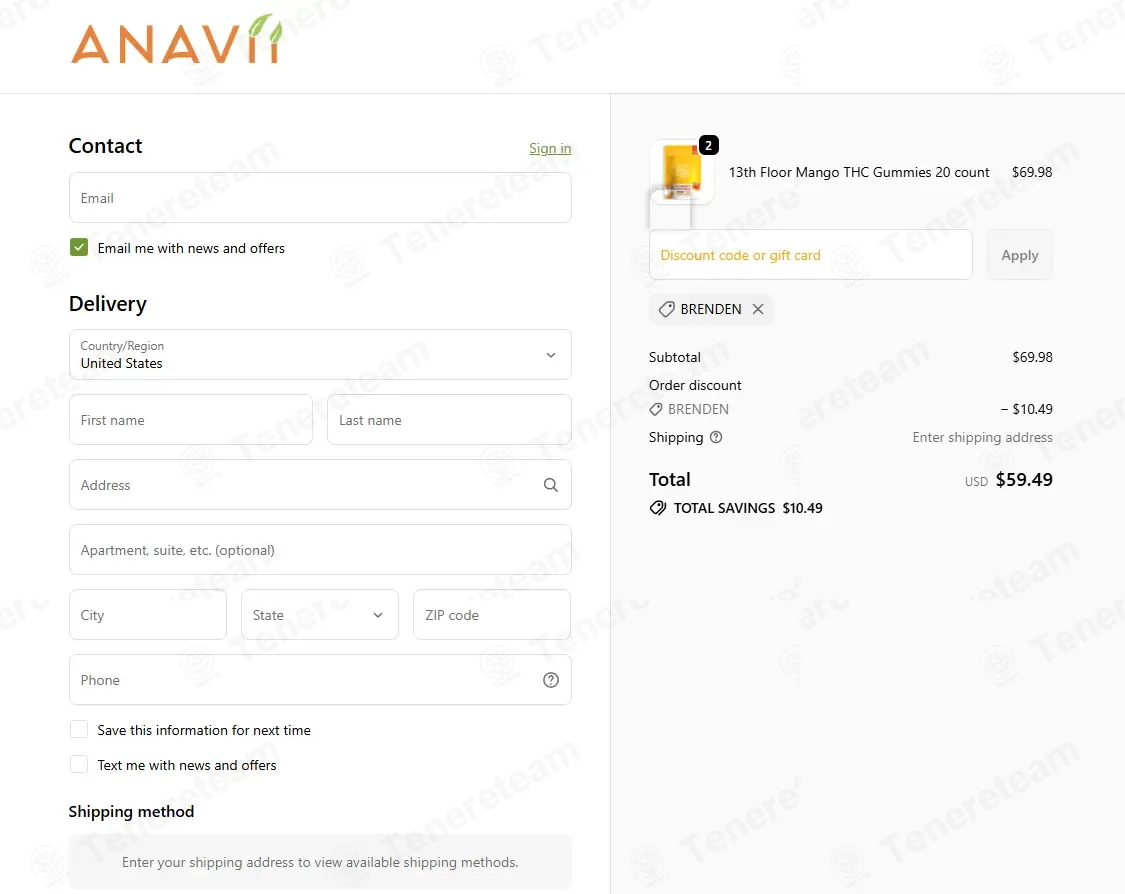Click the ZIP code field
1125x894 pixels.
491,615
